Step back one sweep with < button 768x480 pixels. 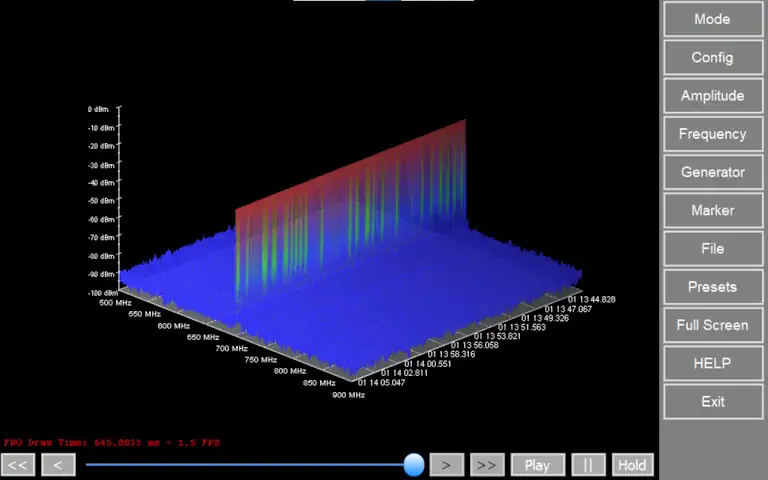pyautogui.click(x=58, y=465)
